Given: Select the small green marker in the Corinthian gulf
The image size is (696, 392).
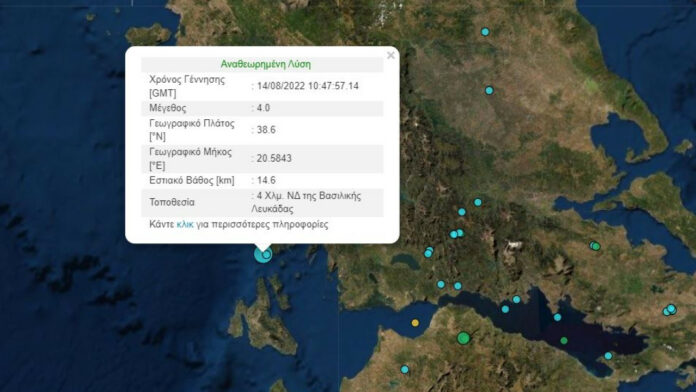Looking at the screenshot, I should coord(564,341).
